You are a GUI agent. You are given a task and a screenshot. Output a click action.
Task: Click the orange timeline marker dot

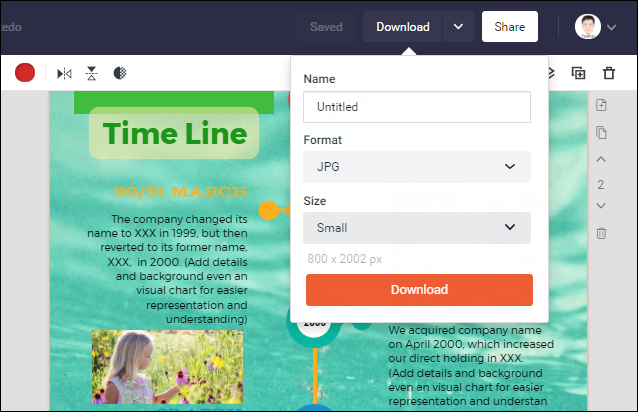[x=269, y=211]
